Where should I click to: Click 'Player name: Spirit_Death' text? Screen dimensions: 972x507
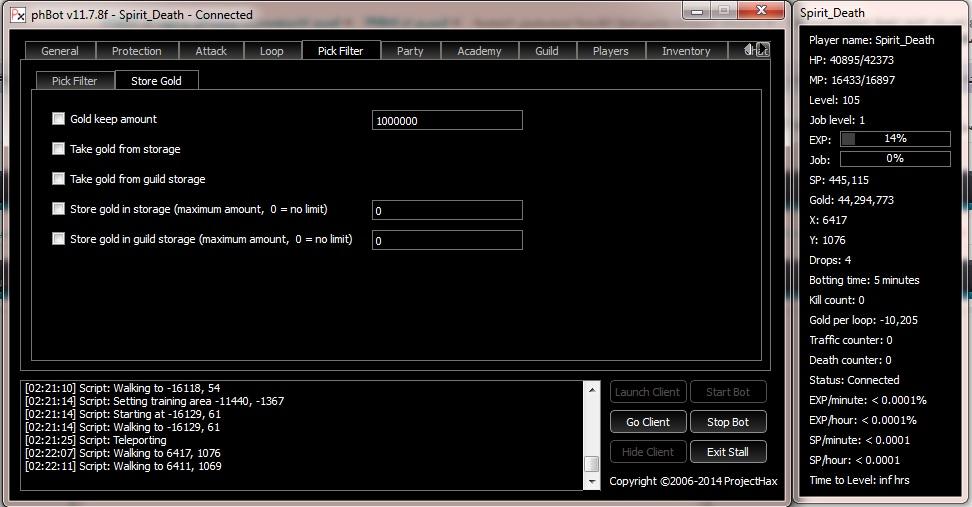[872, 40]
